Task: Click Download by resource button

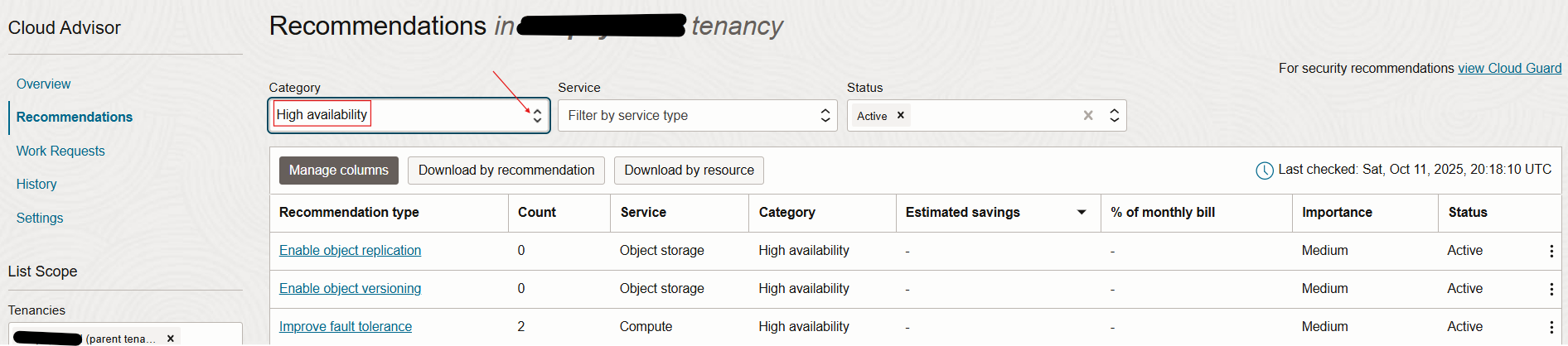Action: (689, 171)
